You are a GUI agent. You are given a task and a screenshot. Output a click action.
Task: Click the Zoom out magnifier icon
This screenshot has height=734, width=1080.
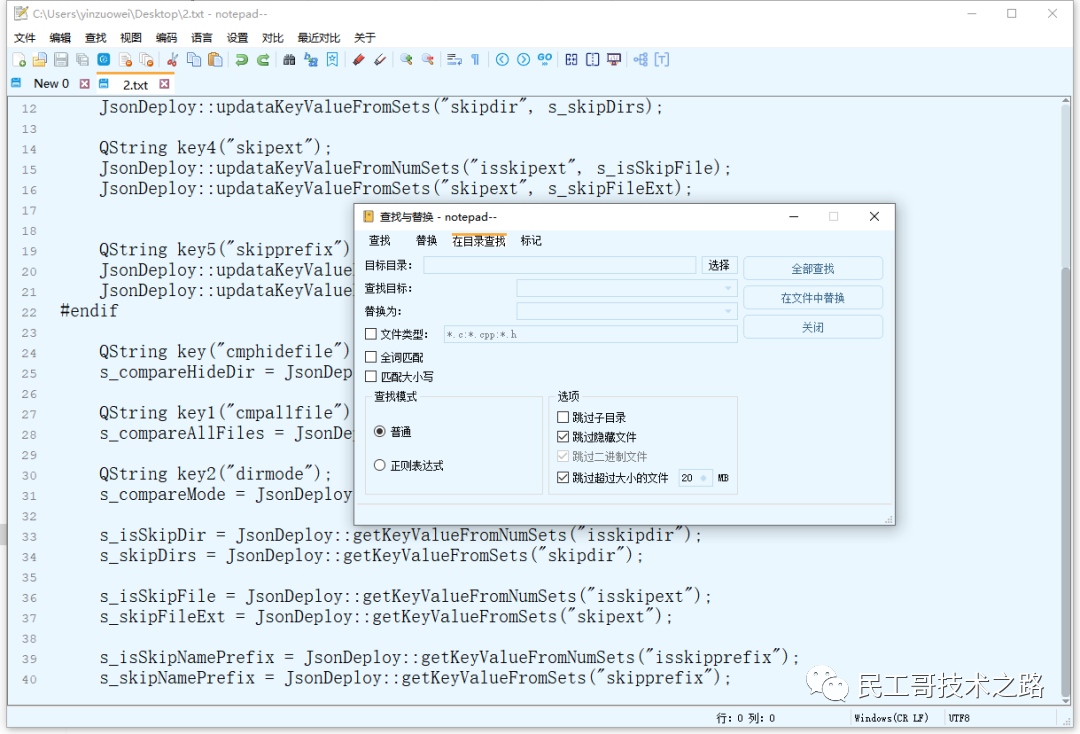[428, 60]
